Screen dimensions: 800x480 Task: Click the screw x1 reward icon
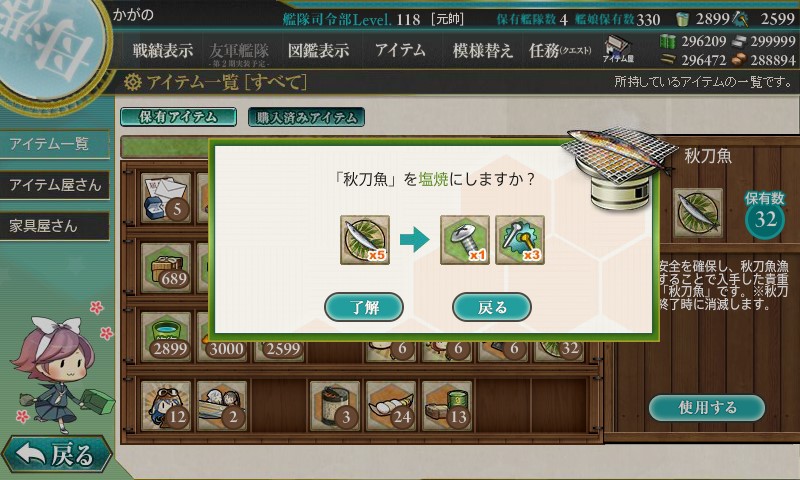pyautogui.click(x=465, y=240)
